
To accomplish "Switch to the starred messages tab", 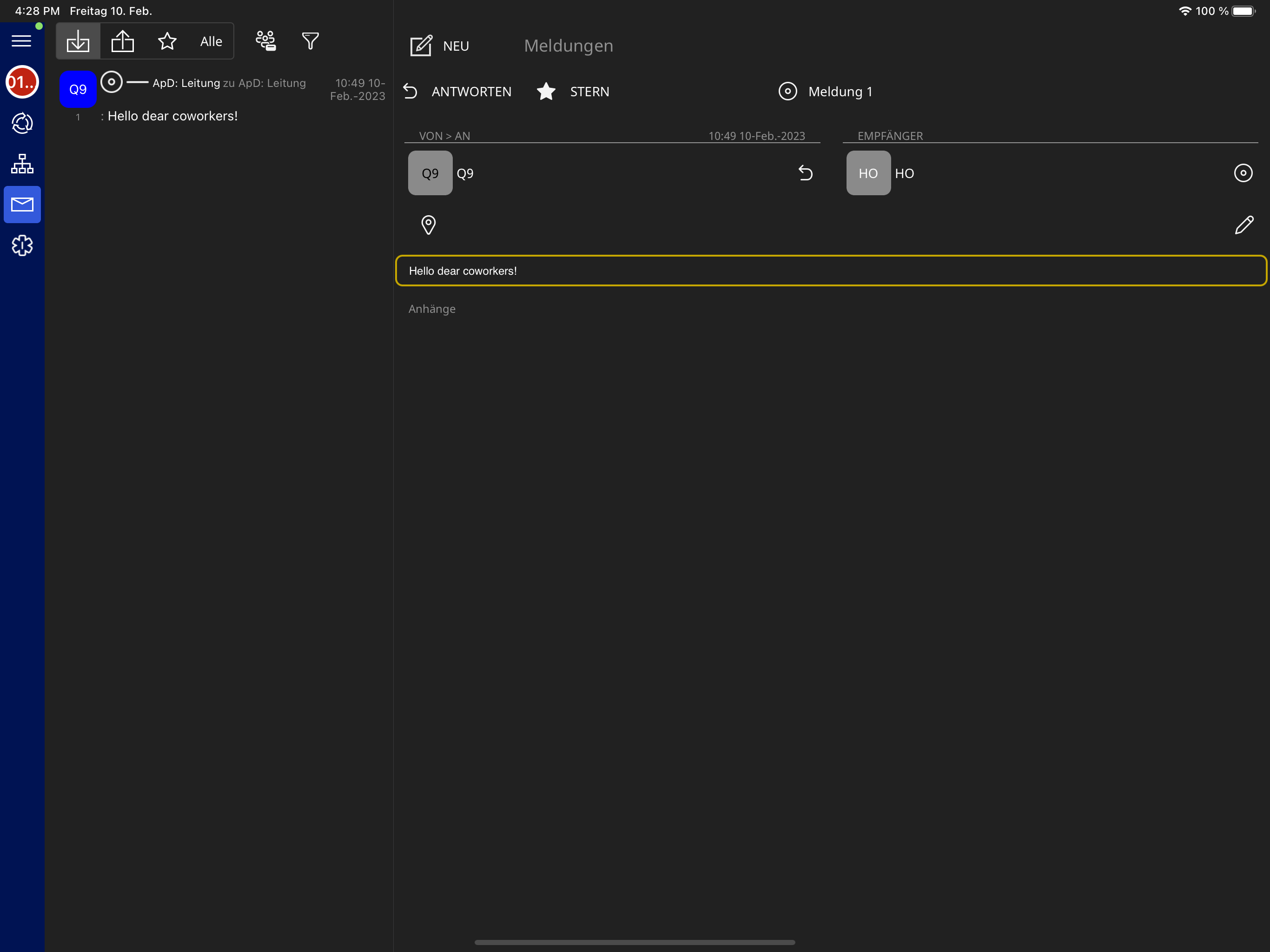I will coord(167,41).
